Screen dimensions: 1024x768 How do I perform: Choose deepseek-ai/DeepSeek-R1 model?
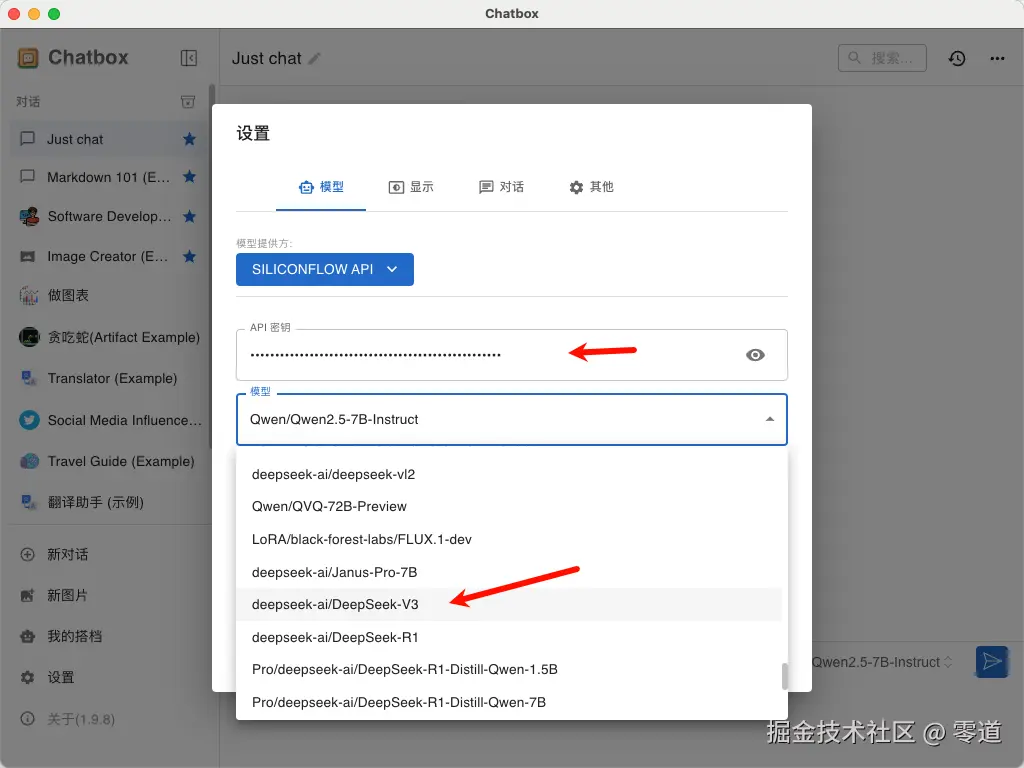(509, 637)
